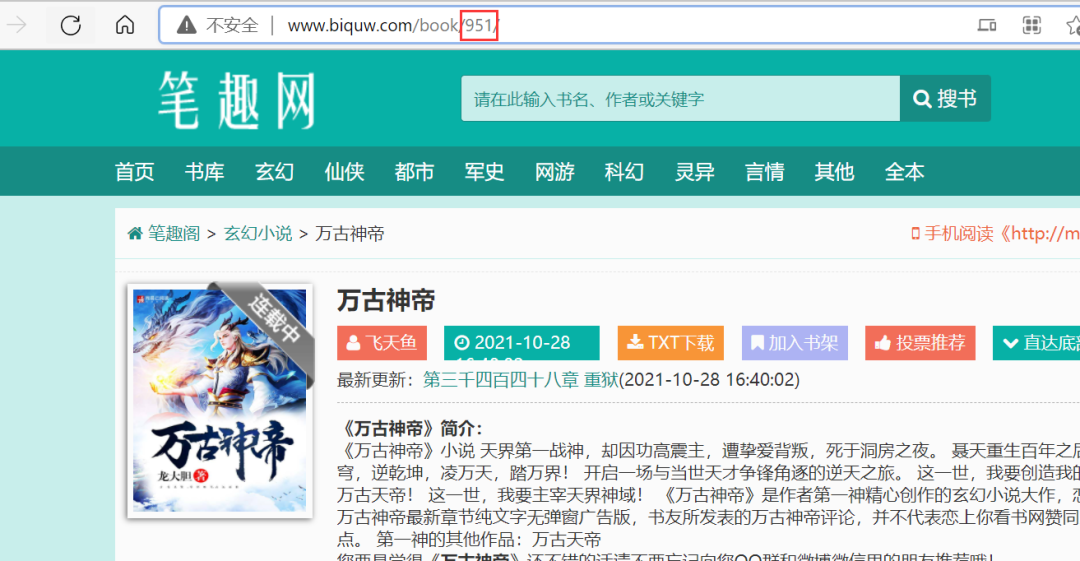Click the 不安全 security label
This screenshot has width=1080, height=561.
pos(232,26)
